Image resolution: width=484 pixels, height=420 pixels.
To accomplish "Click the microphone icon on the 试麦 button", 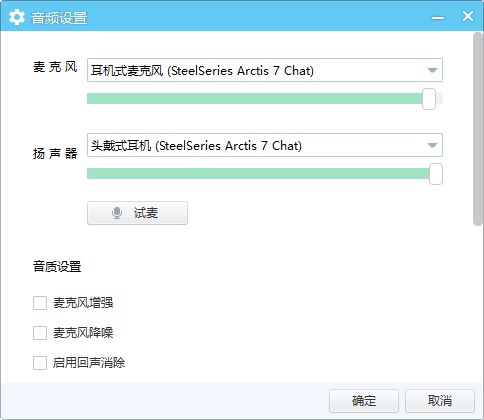I will 117,213.
